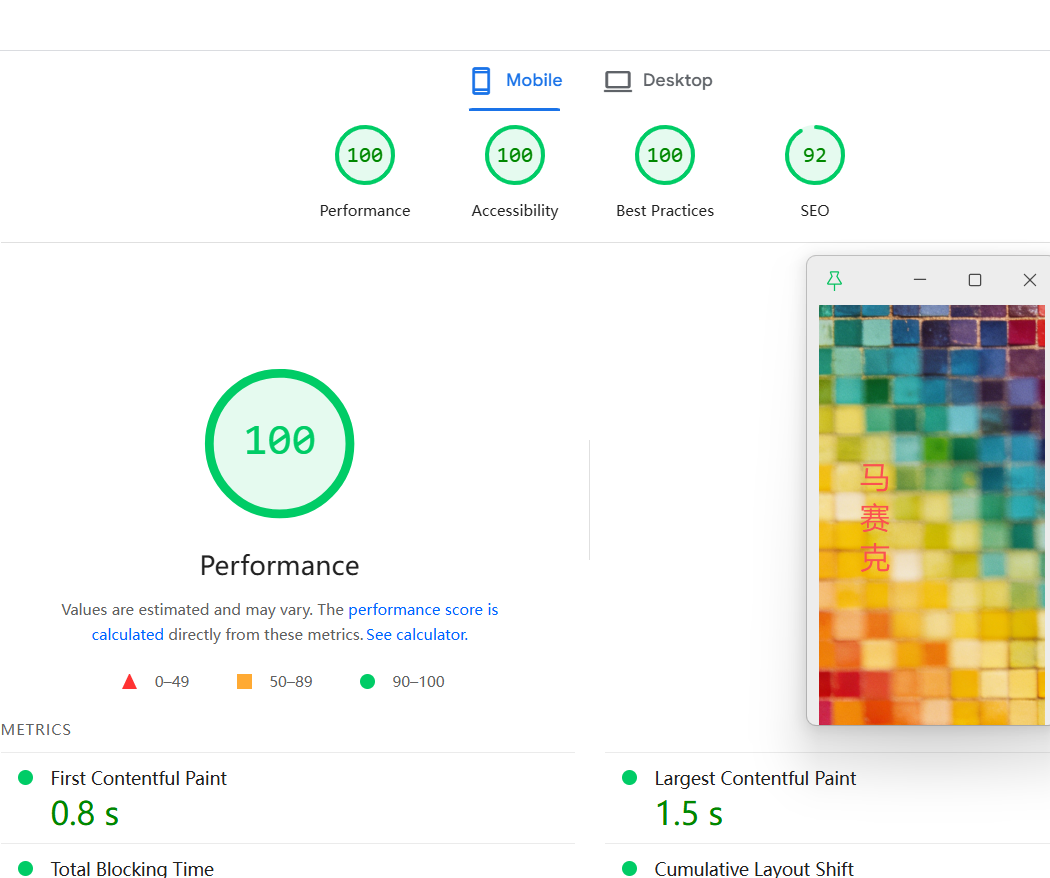Screen dimensions: 1050x878
Task: Click the mobile phone icon
Action: click(x=481, y=80)
